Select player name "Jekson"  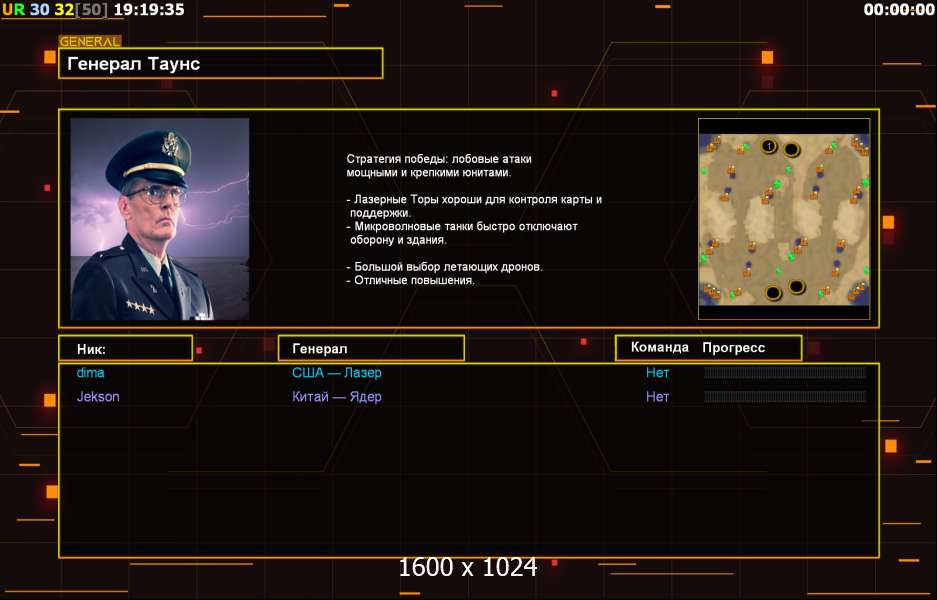(x=98, y=397)
